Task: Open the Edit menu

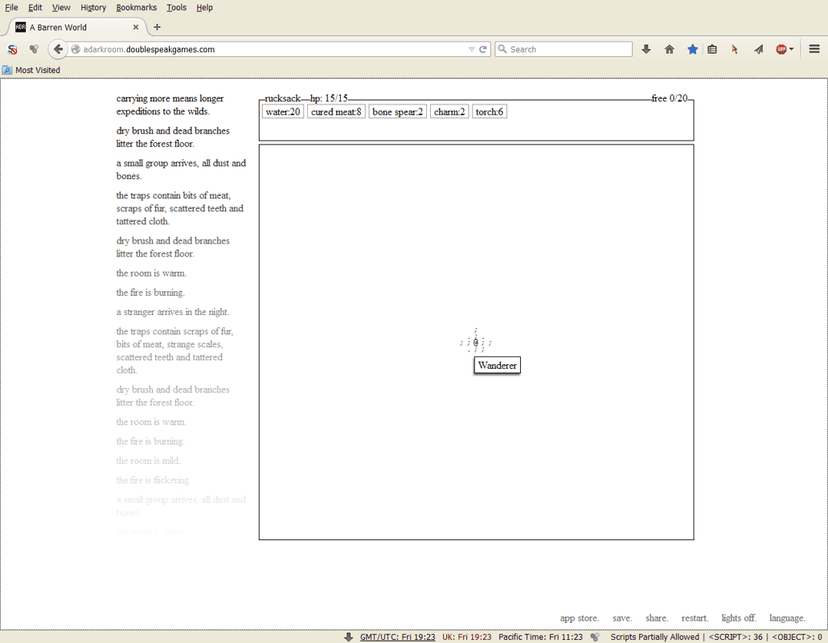Action: 35,7
